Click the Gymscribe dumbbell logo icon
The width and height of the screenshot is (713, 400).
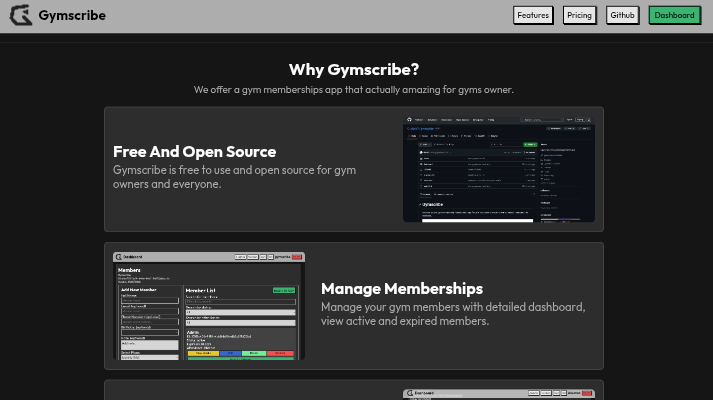pyautogui.click(x=21, y=15)
